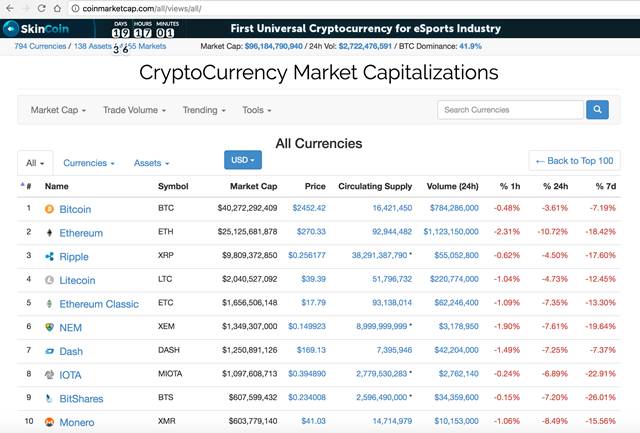640x433 pixels.
Task: Expand the Trade Volume dropdown
Action: click(x=134, y=110)
